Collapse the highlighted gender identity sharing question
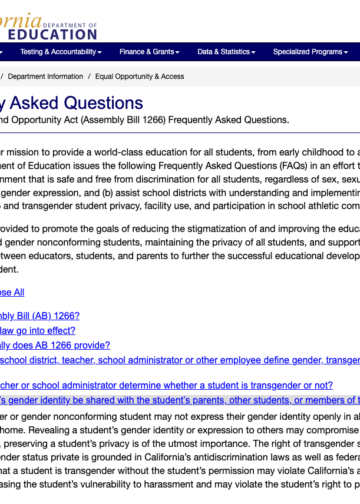The height and width of the screenshot is (504, 360). point(180,400)
